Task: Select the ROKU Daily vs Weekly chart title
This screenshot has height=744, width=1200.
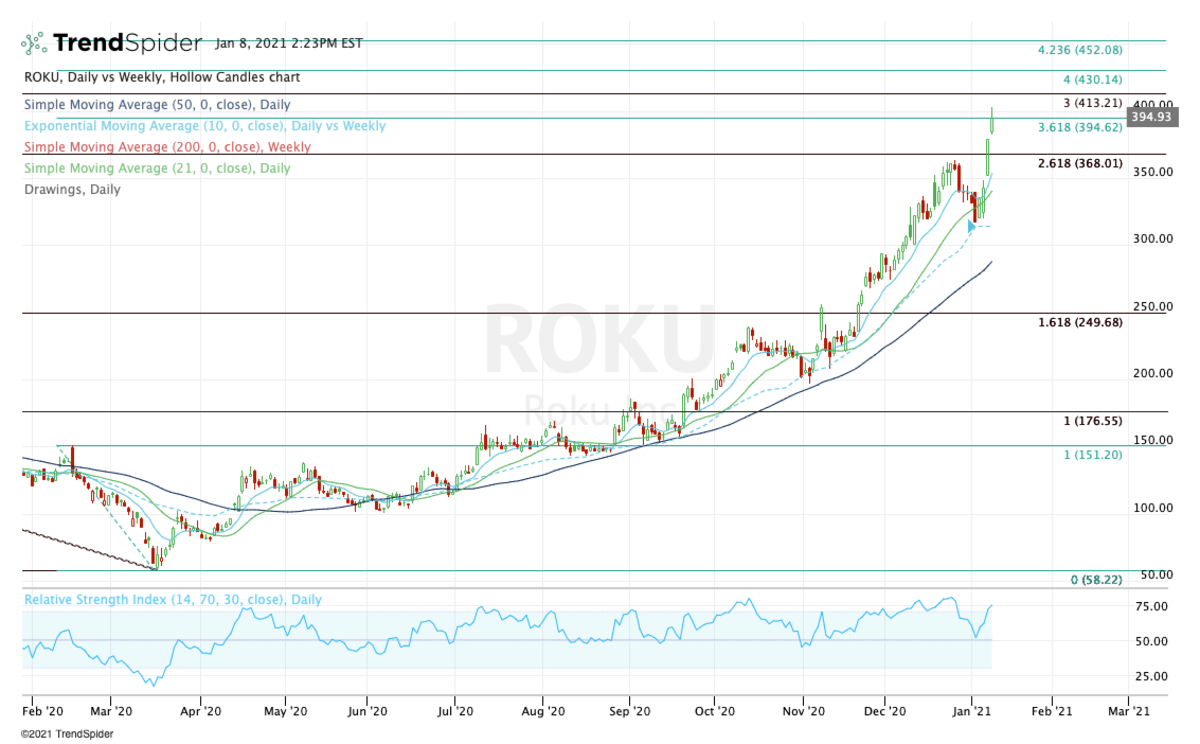Action: click(x=160, y=77)
